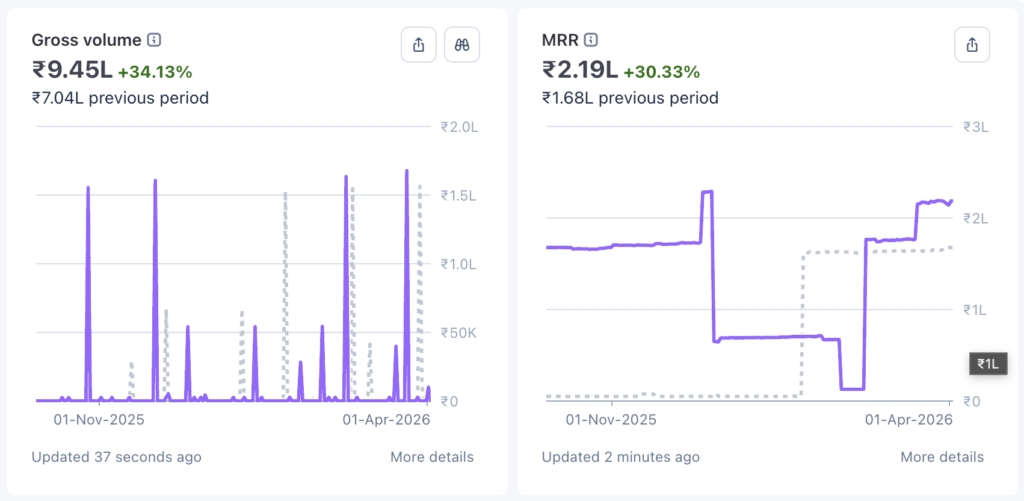Click the share icon on MRR card
Image resolution: width=1024 pixels, height=501 pixels.
(x=972, y=44)
